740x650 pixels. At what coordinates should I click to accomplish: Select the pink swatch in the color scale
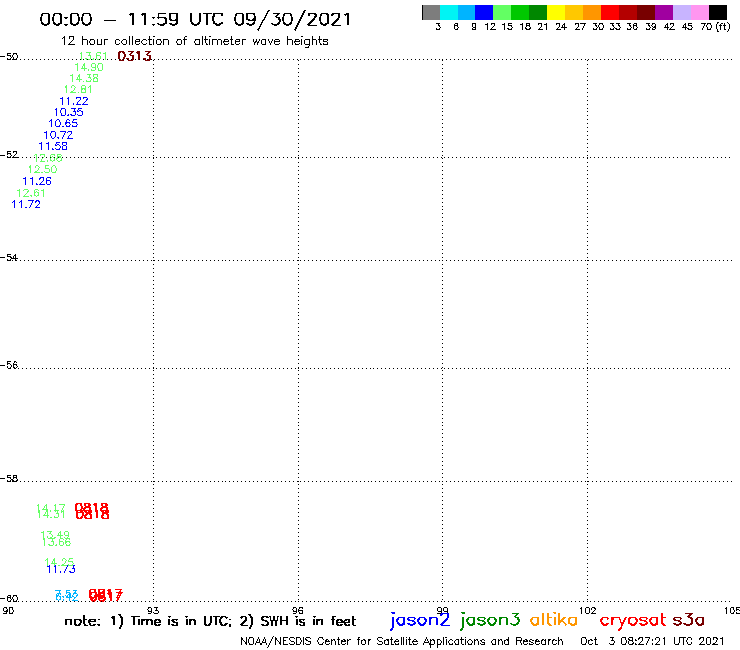[x=700, y=12]
